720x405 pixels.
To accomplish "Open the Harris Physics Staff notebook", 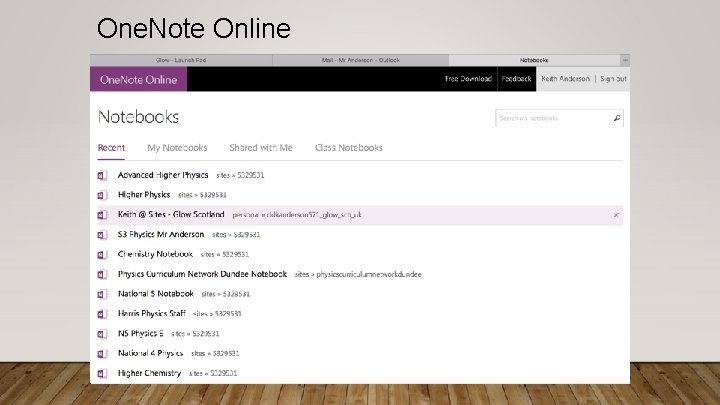I will 152,314.
